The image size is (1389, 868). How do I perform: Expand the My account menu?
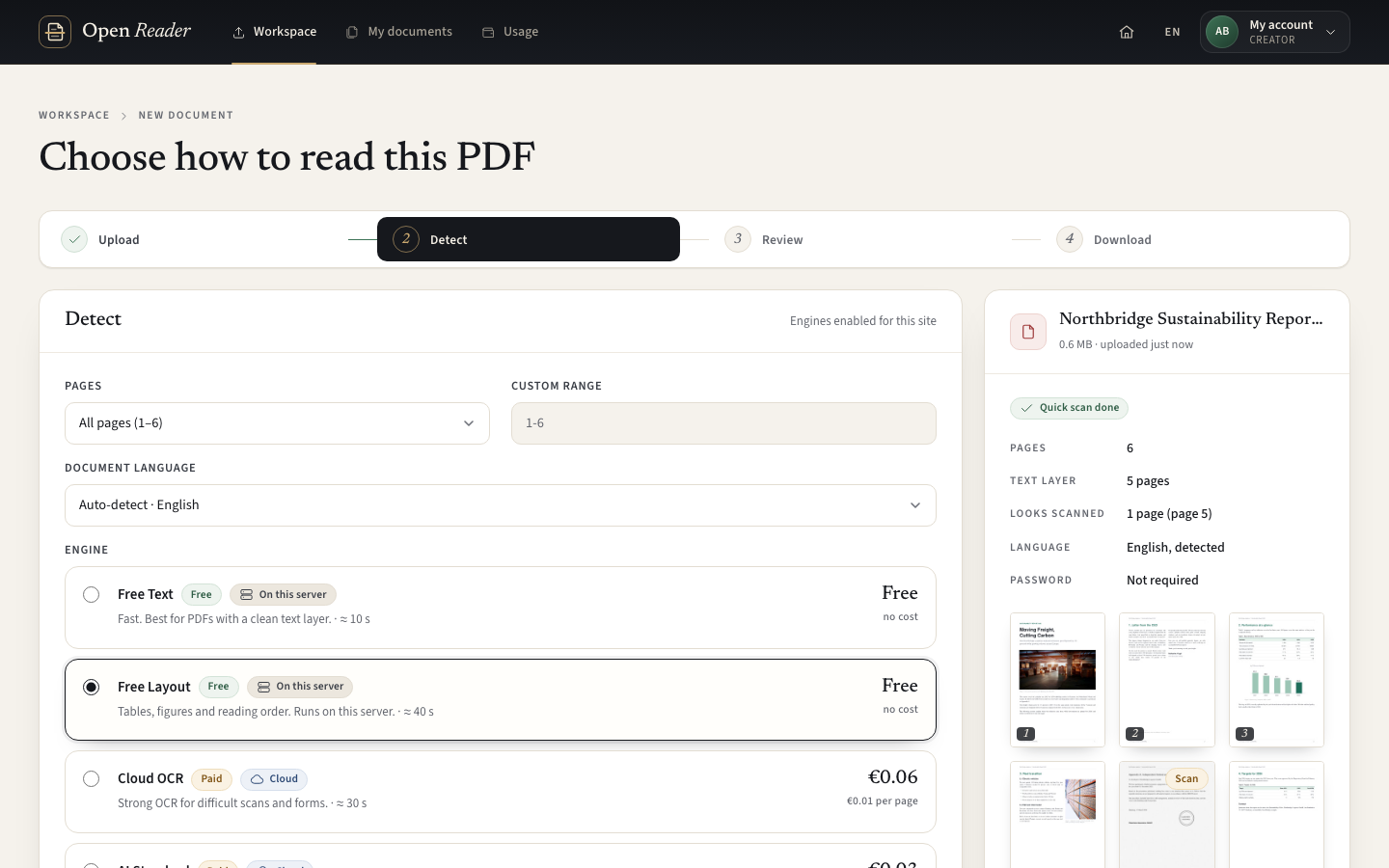pos(1275,32)
